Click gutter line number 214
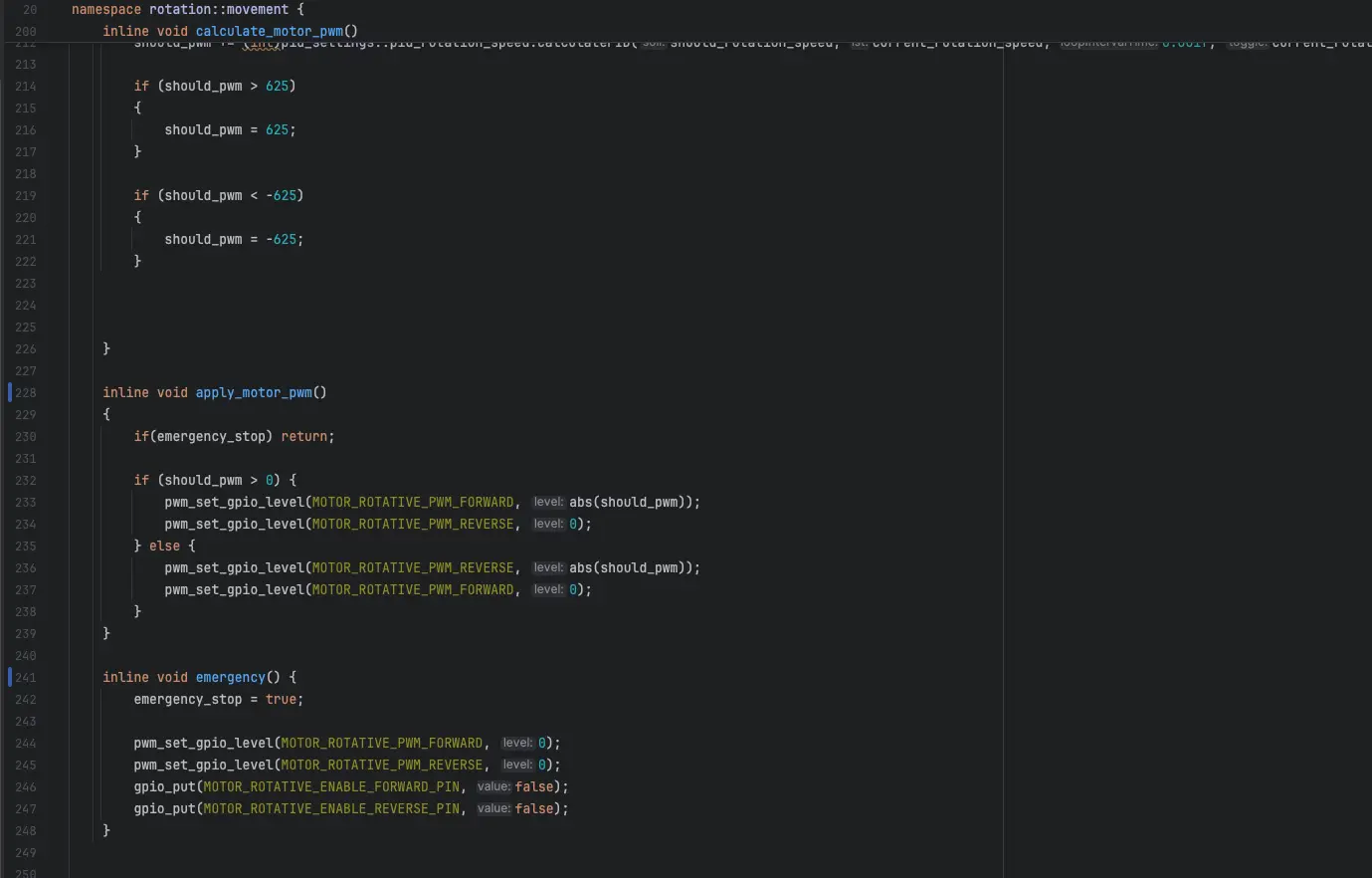 coord(26,87)
